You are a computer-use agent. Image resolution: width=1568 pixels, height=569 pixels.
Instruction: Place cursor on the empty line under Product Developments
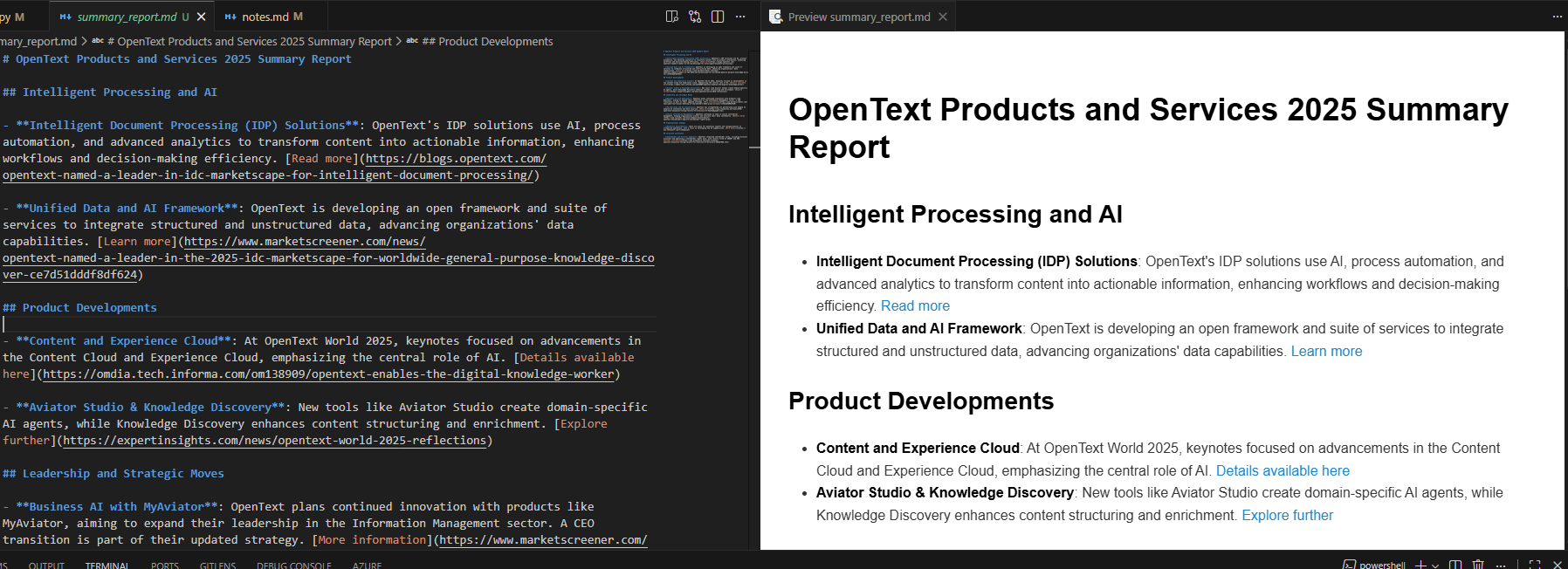click(327, 325)
